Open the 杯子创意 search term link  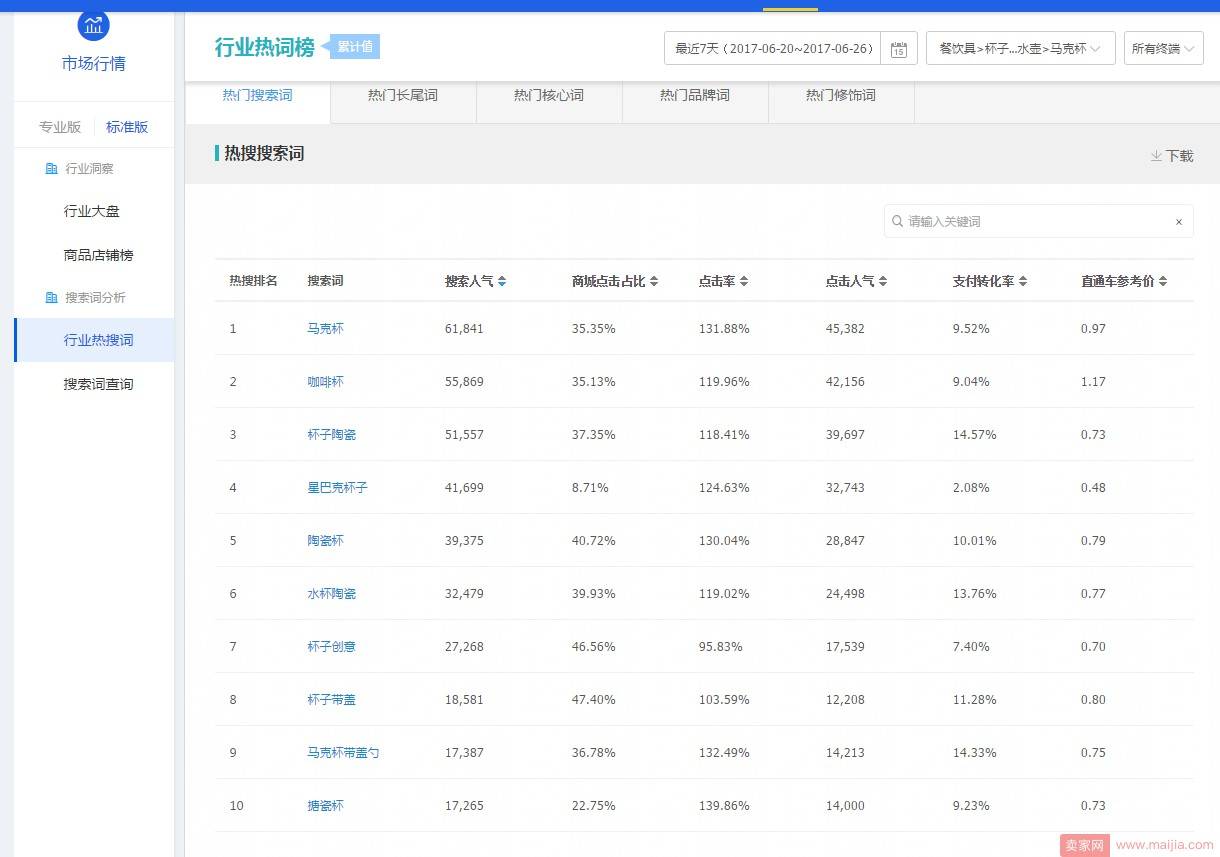pyautogui.click(x=331, y=647)
